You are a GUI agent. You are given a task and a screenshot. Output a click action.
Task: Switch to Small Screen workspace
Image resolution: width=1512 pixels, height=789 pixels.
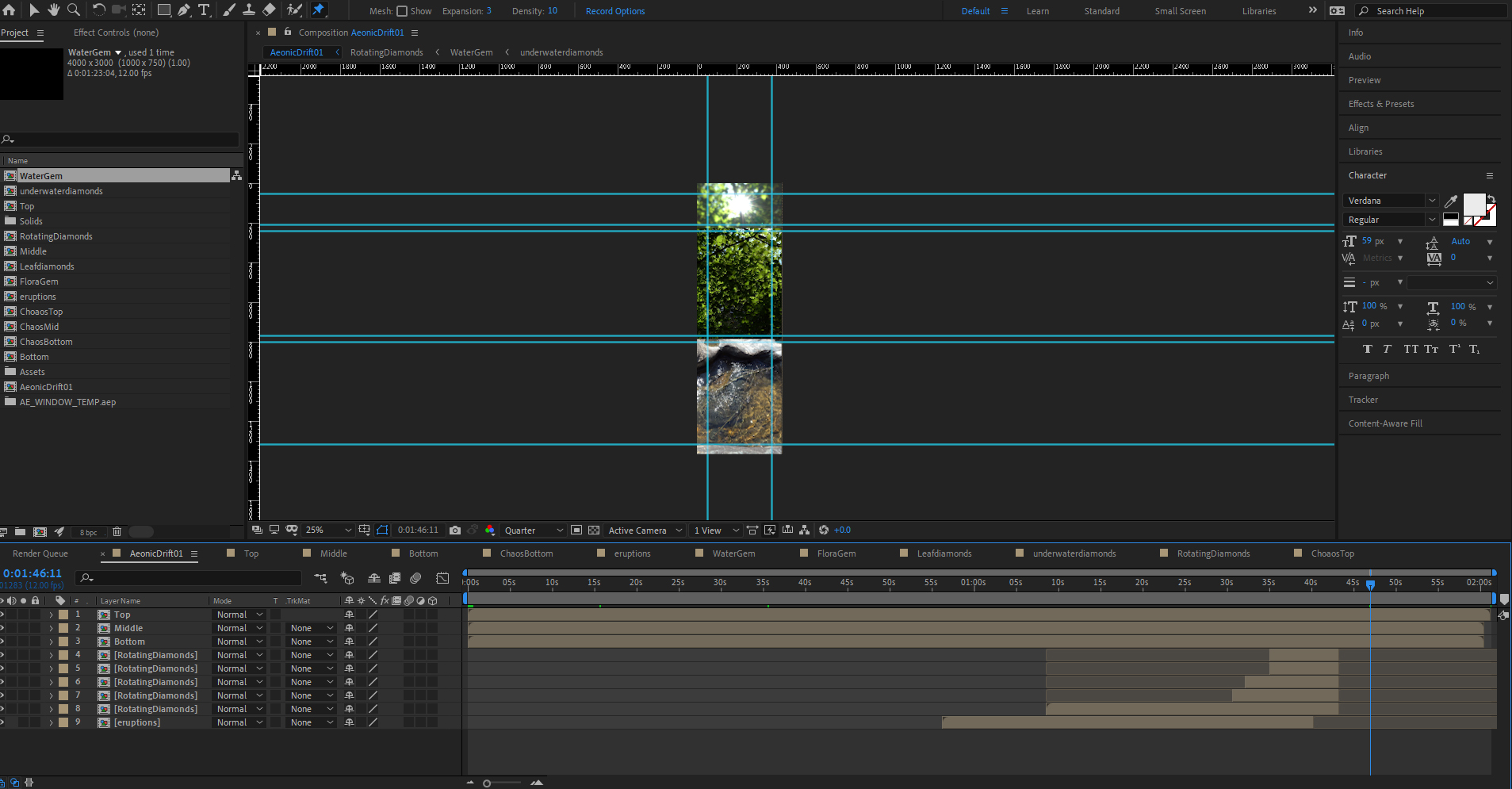pos(1180,11)
